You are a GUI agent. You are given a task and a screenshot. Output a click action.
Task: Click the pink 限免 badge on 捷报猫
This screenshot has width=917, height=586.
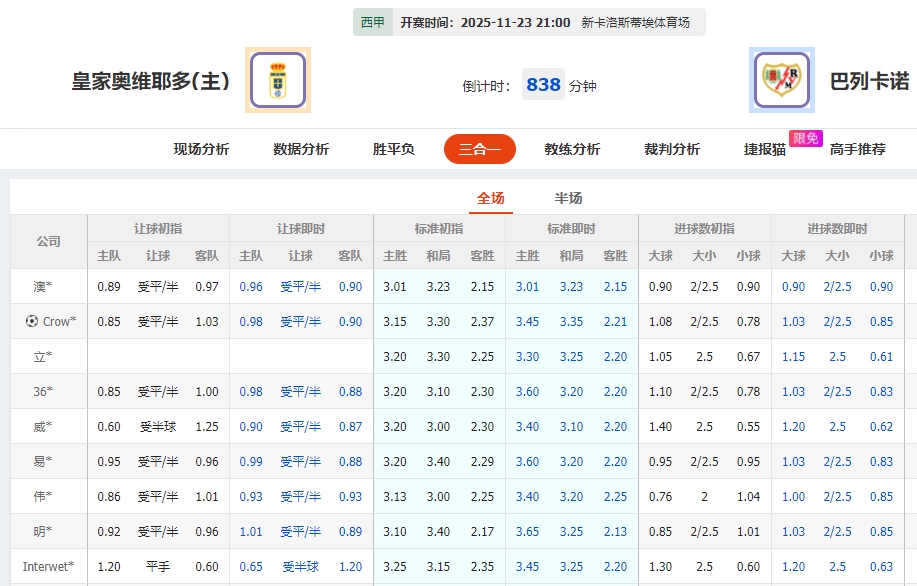point(805,139)
